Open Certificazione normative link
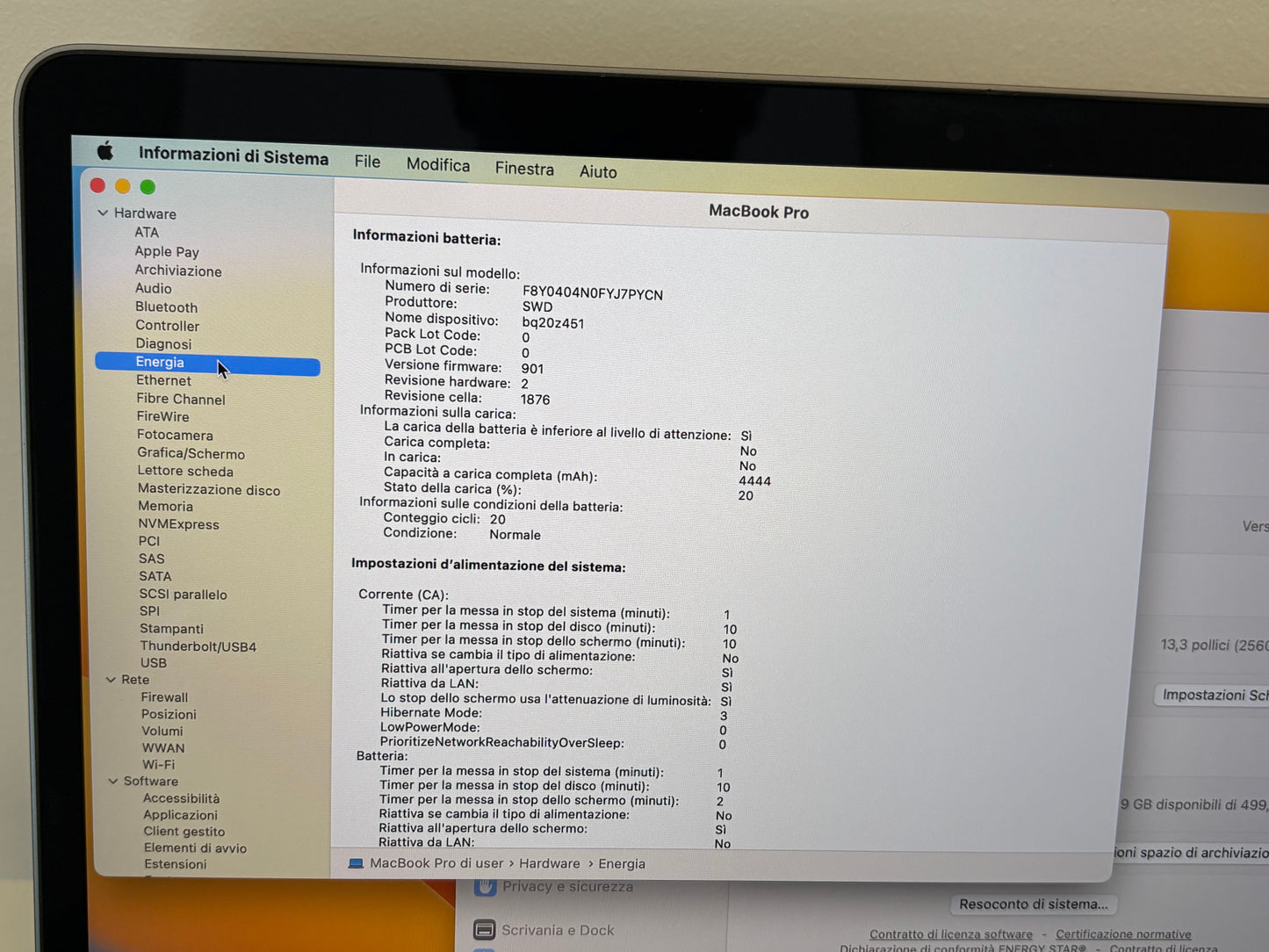The height and width of the screenshot is (952, 1269). 1123,934
